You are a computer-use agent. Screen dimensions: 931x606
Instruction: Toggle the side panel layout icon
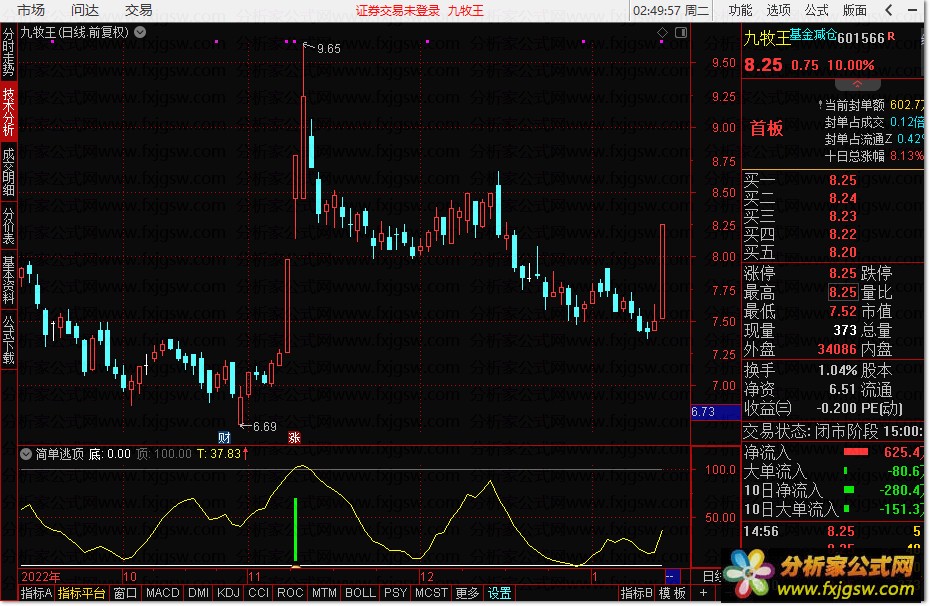pyautogui.click(x=680, y=33)
